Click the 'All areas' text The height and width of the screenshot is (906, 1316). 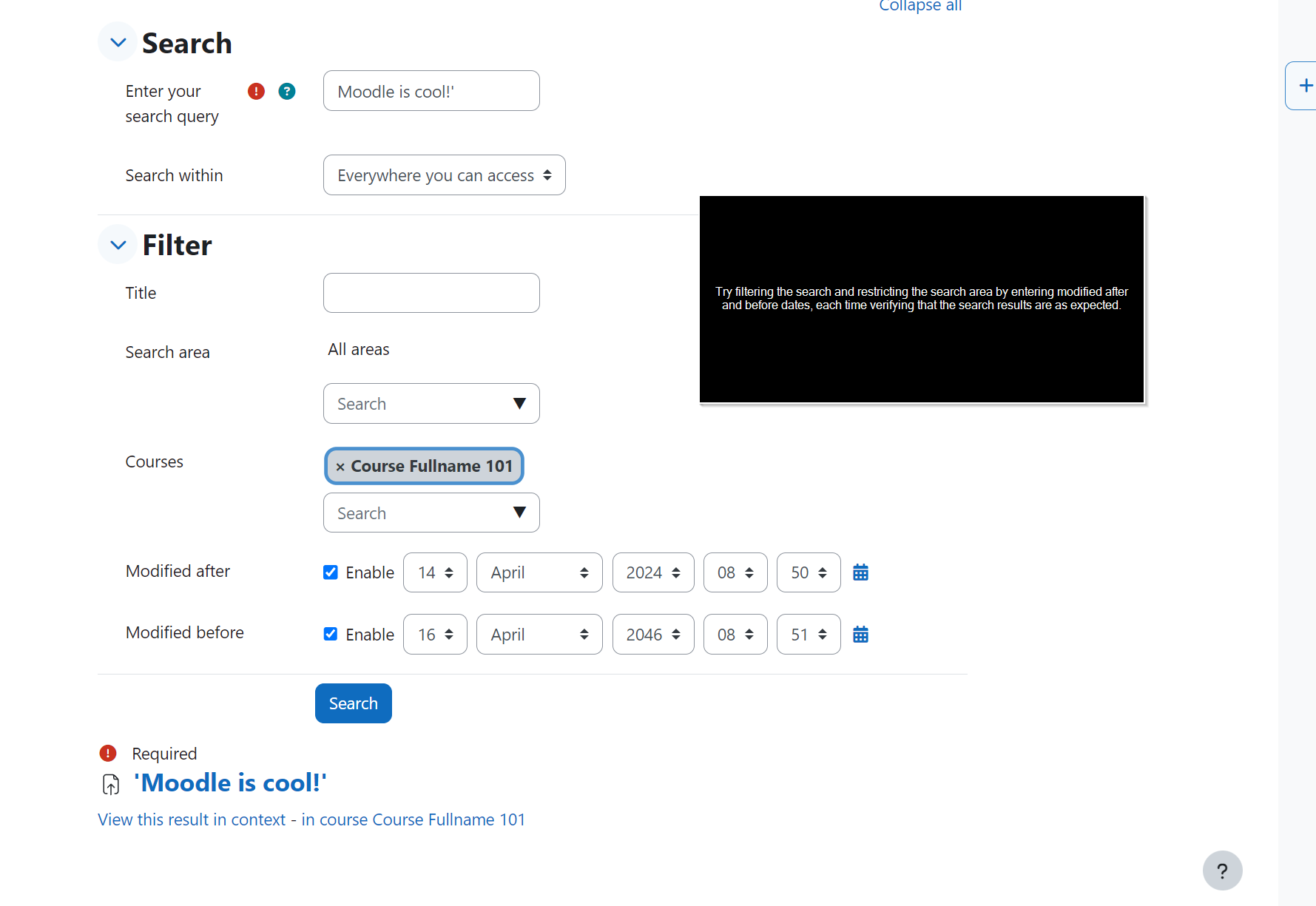(359, 349)
